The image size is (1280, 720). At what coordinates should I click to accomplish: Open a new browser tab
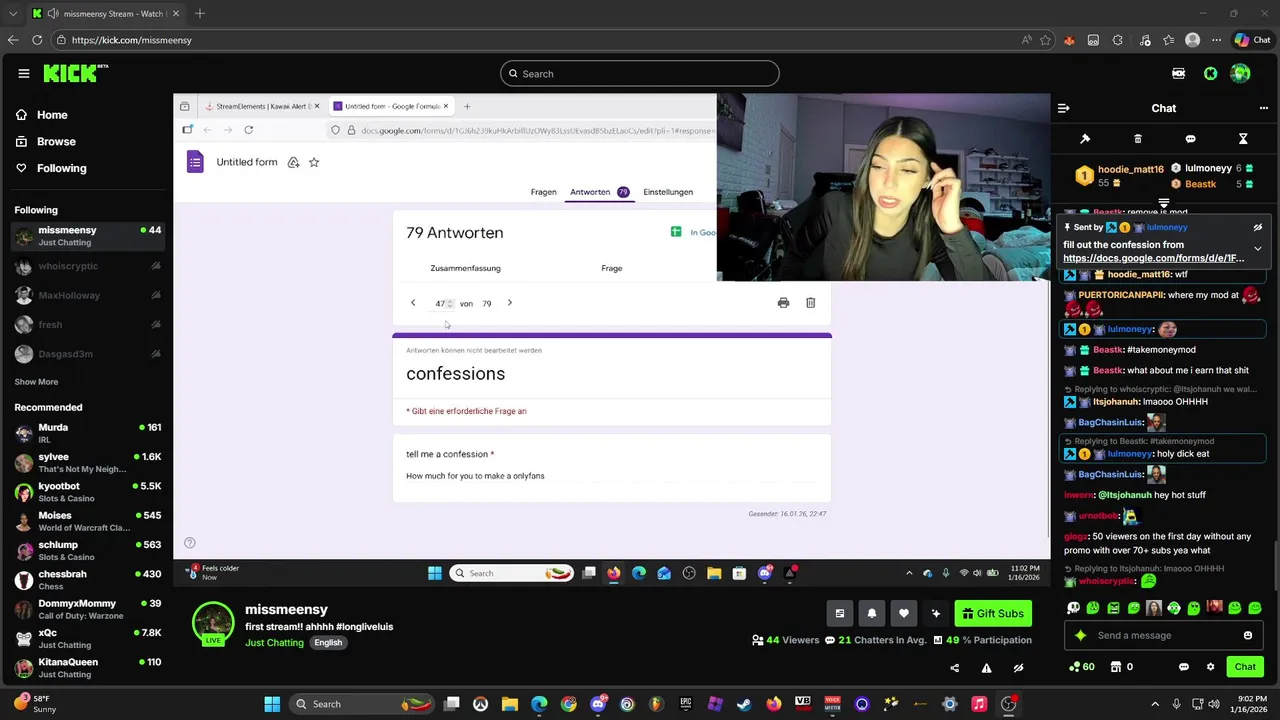(200, 13)
